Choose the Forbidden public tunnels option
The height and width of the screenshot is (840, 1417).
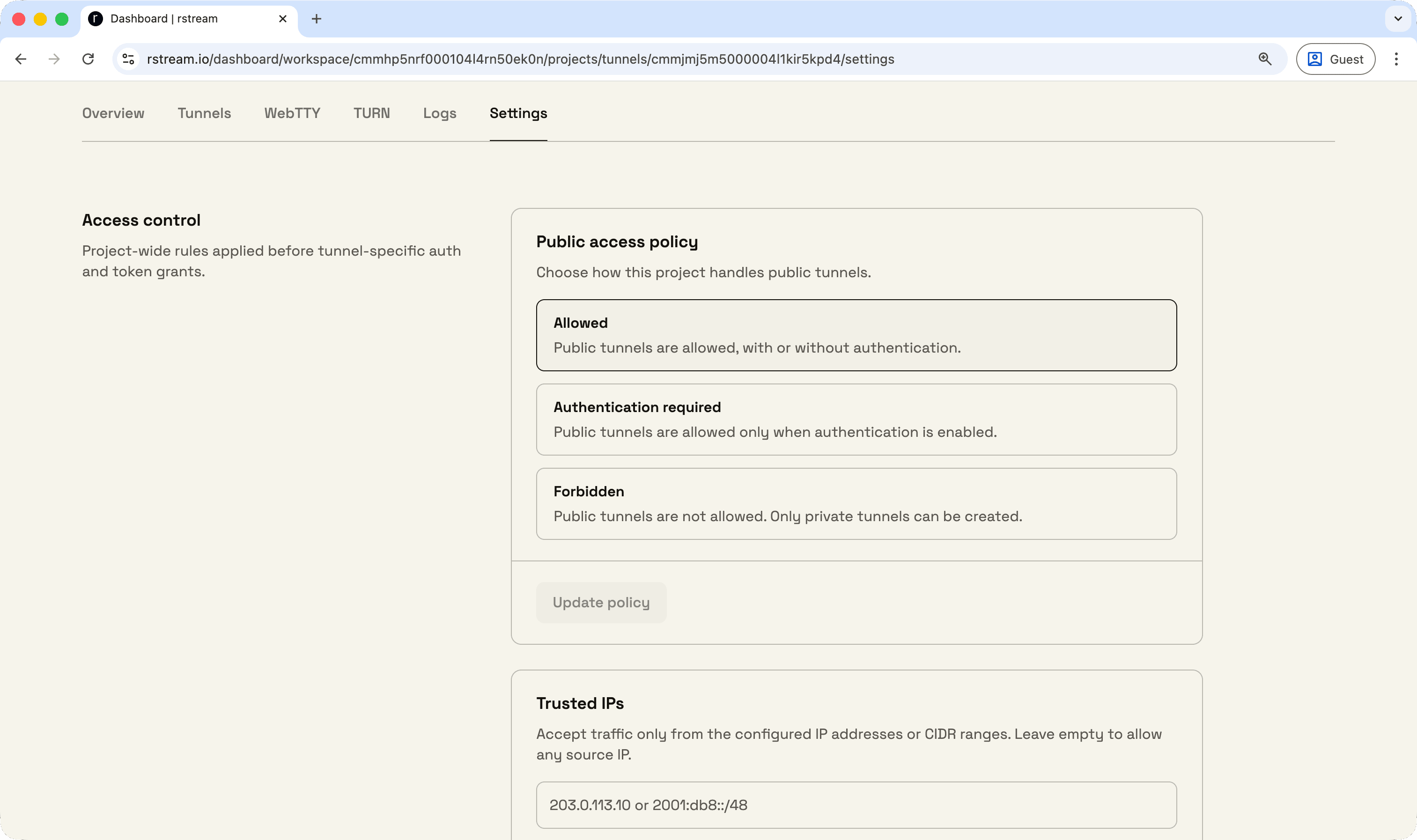tap(856, 504)
